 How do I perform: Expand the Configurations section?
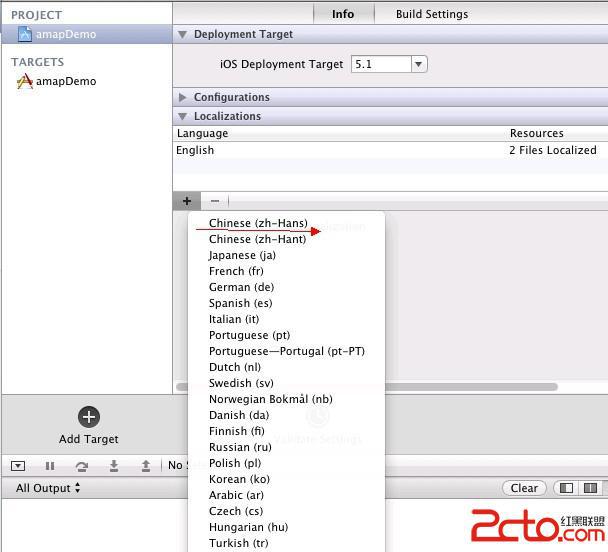point(182,97)
